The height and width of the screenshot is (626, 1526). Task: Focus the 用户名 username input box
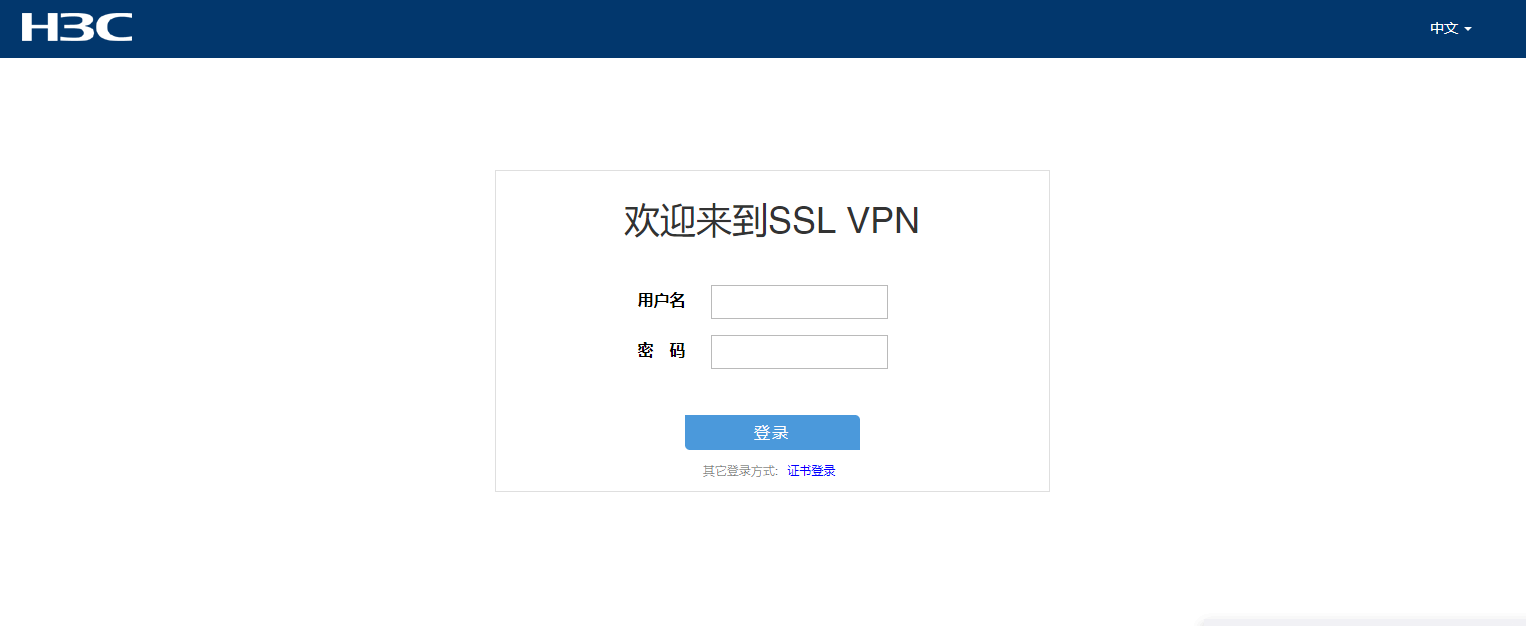click(x=799, y=302)
